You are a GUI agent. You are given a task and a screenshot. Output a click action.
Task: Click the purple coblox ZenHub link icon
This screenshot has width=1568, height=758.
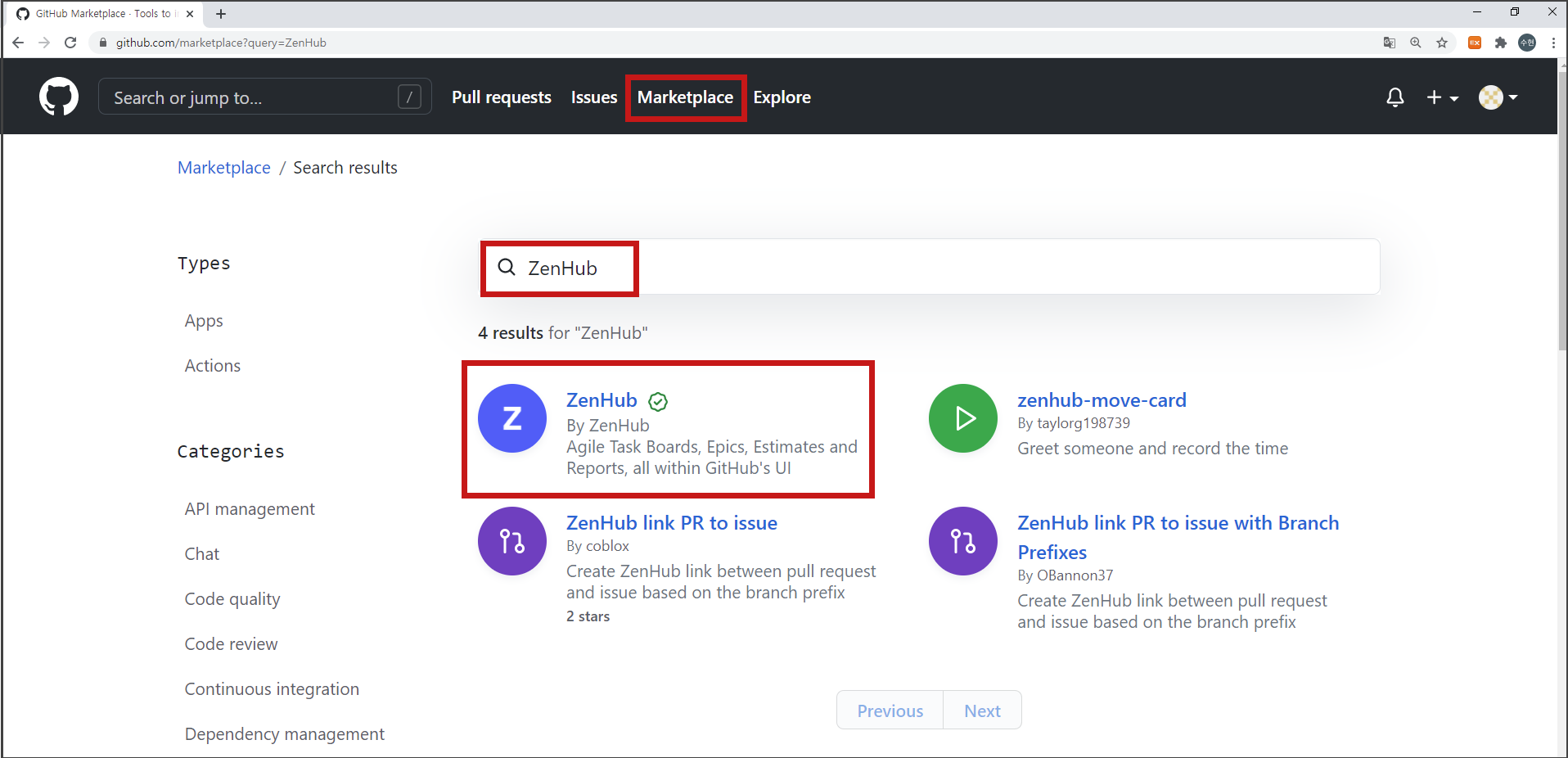tap(512, 541)
